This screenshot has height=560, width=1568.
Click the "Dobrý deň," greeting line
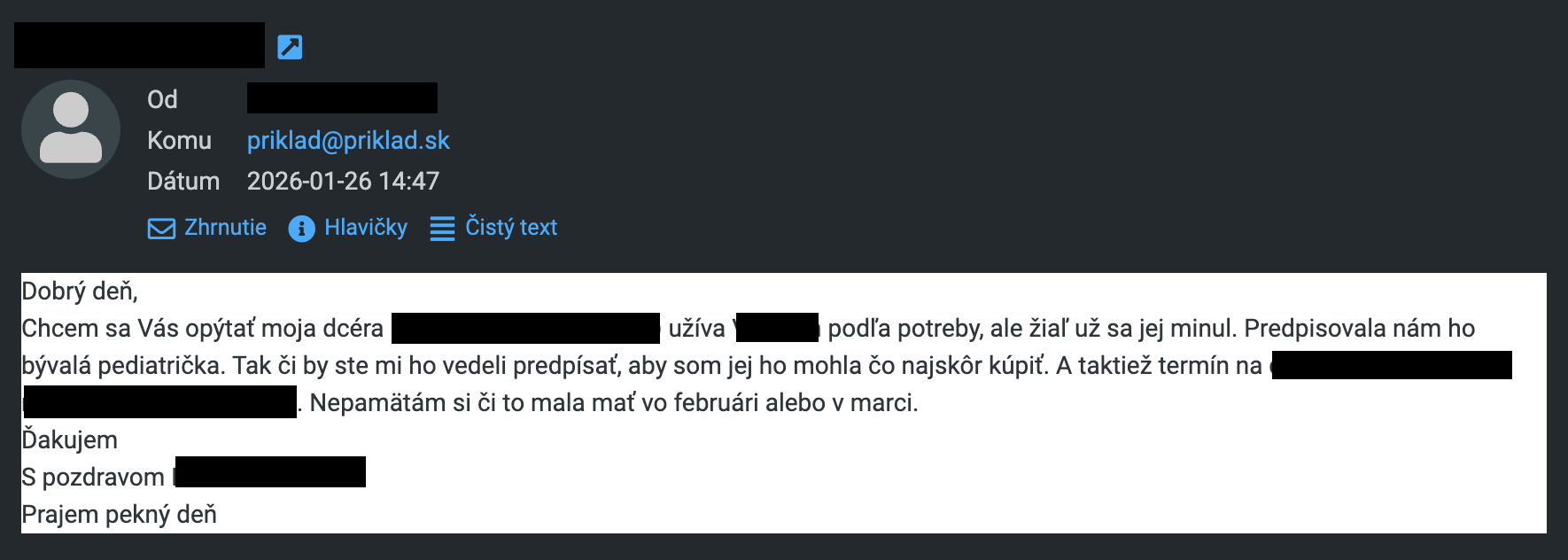tap(80, 292)
